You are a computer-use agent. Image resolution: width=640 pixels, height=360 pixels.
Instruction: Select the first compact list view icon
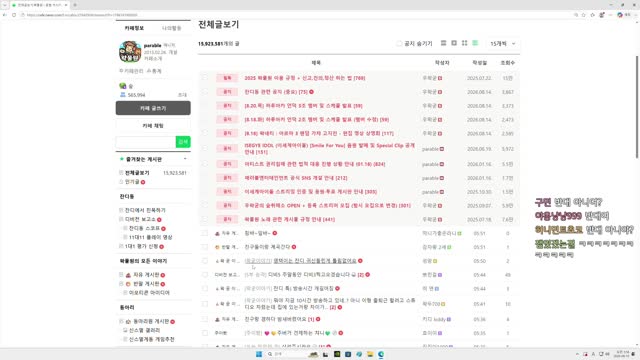click(x=443, y=43)
